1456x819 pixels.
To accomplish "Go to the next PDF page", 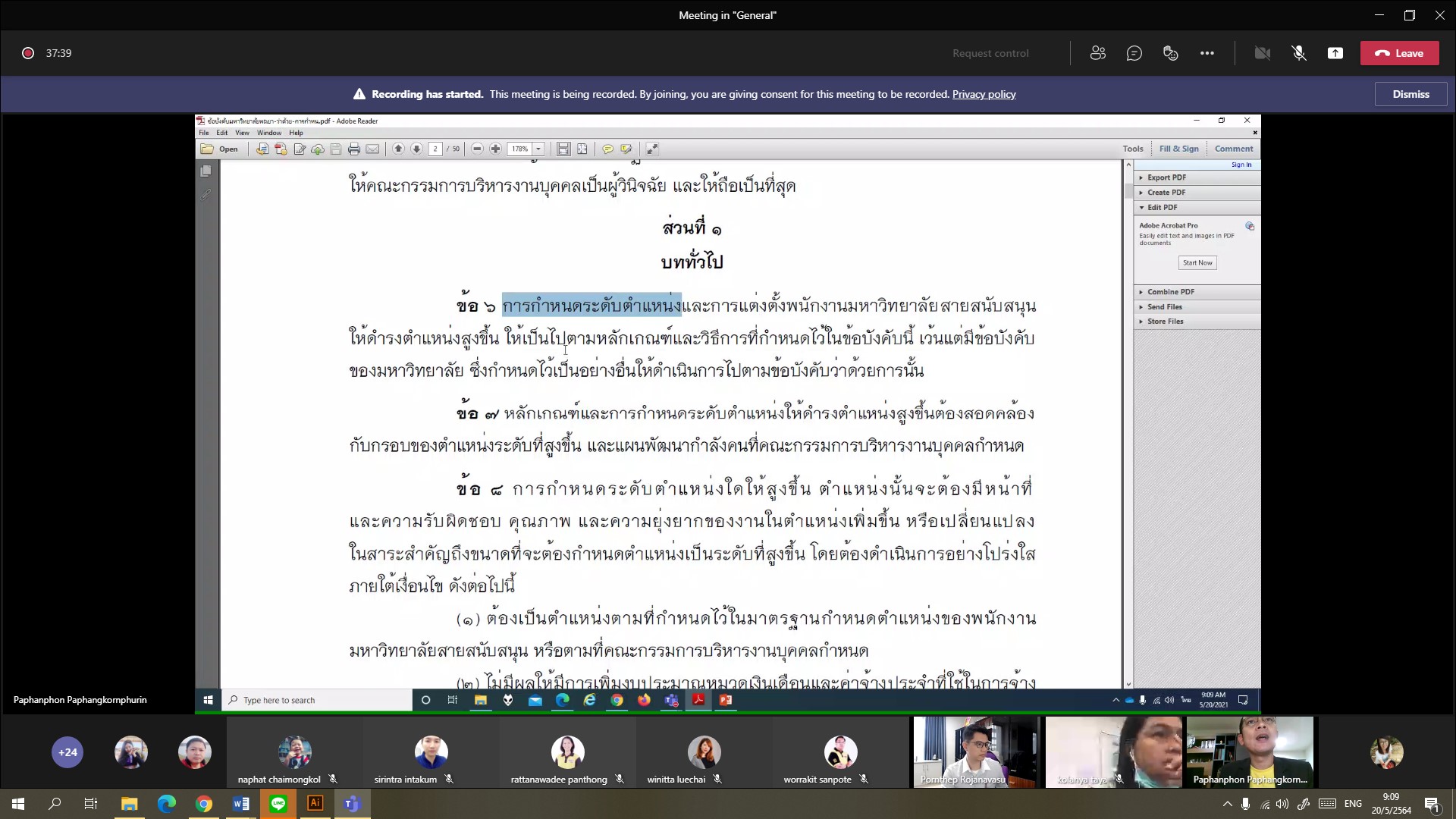I will 416,149.
